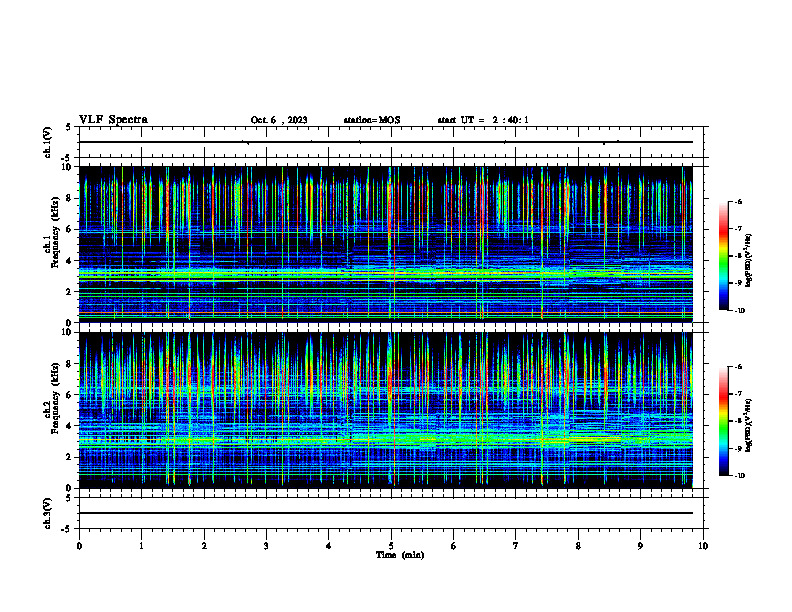
Task: Click the ch.3 voltage waveform trace panel
Action: [391, 513]
